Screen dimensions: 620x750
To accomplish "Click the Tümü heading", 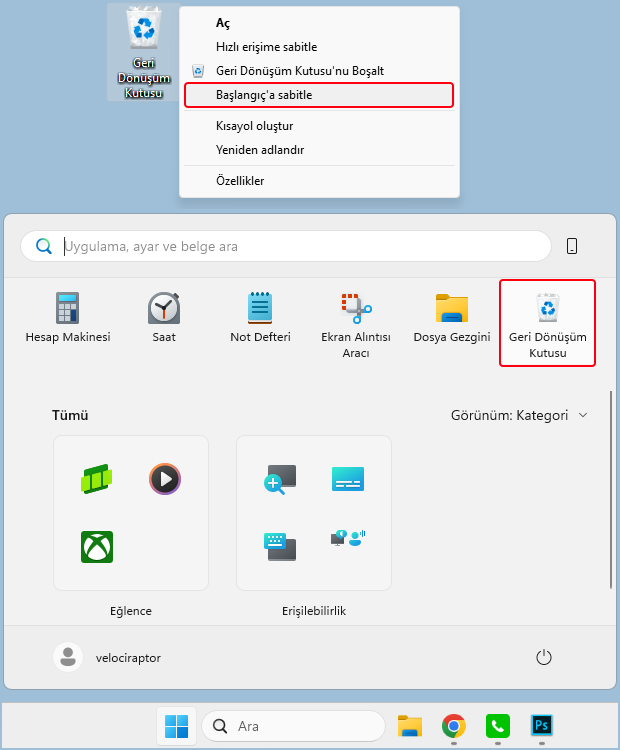I will [70, 415].
